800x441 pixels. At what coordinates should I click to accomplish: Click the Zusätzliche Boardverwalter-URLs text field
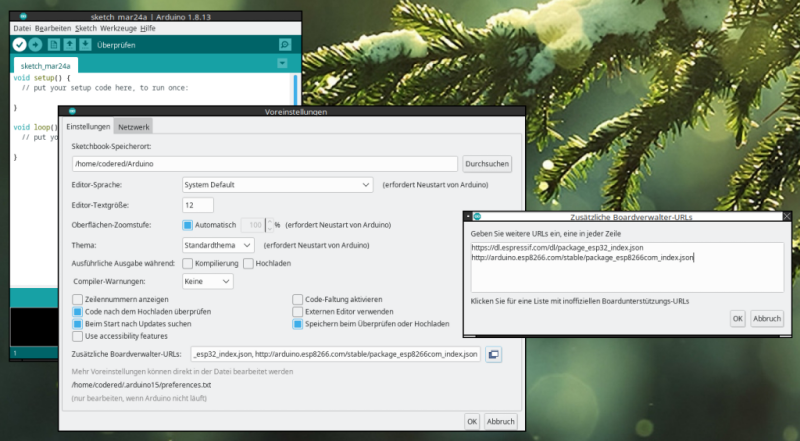pos(335,354)
